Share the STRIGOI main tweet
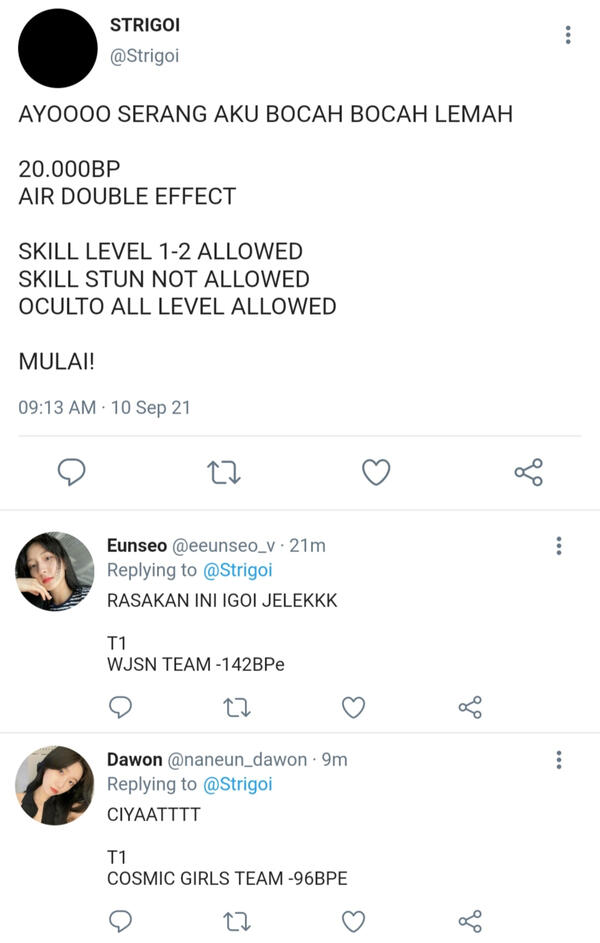The width and height of the screenshot is (600, 943). (x=528, y=472)
